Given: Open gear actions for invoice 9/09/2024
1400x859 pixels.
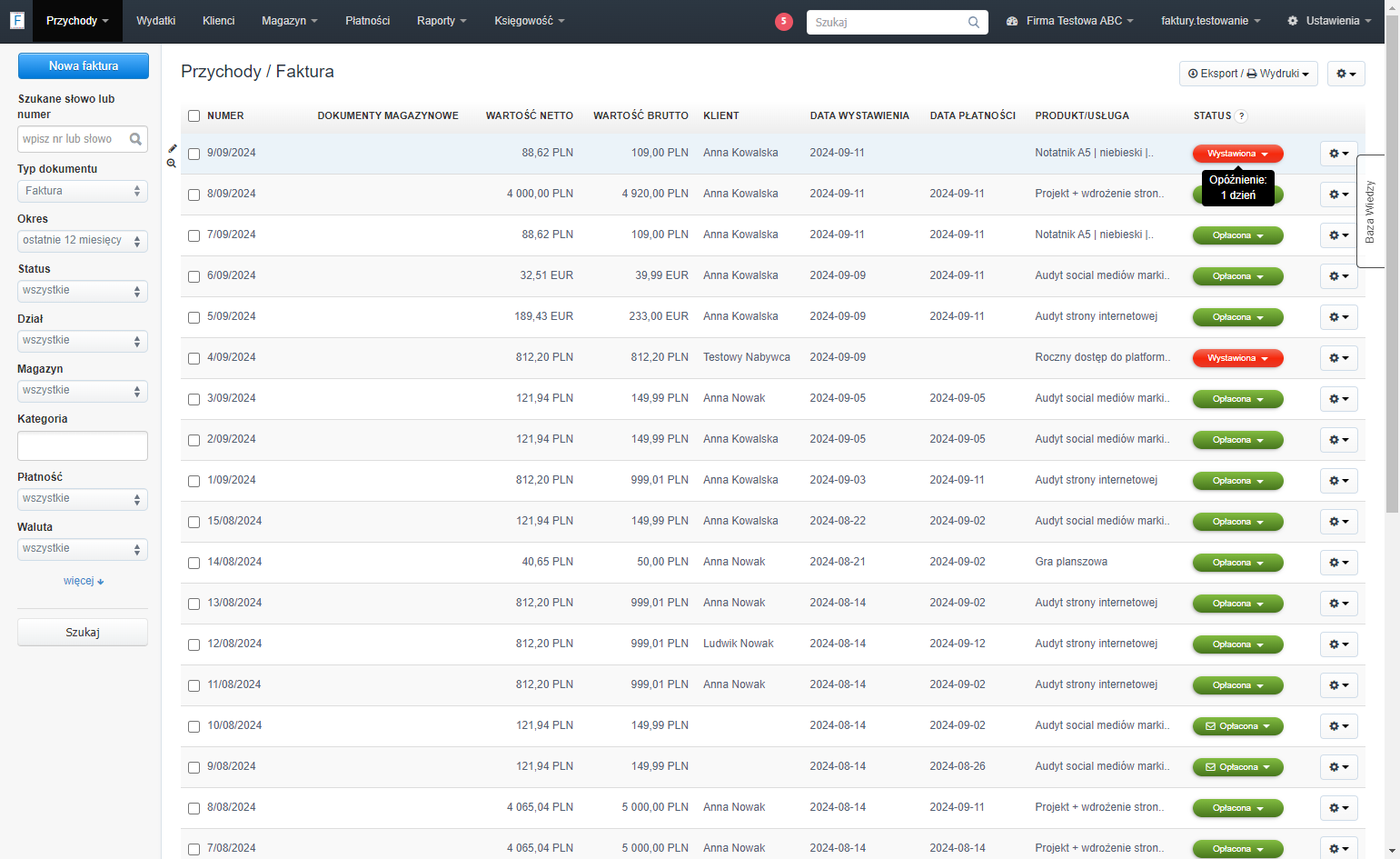Looking at the screenshot, I should click(1338, 154).
